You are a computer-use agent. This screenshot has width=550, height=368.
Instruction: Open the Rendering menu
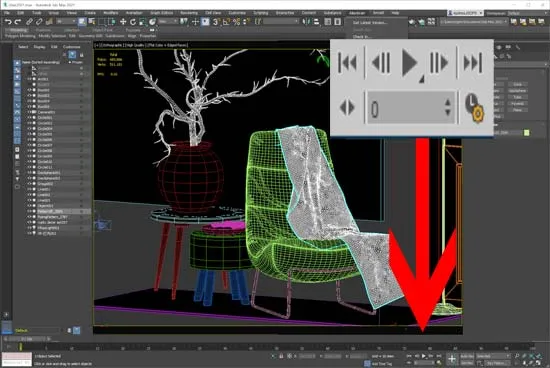point(189,13)
